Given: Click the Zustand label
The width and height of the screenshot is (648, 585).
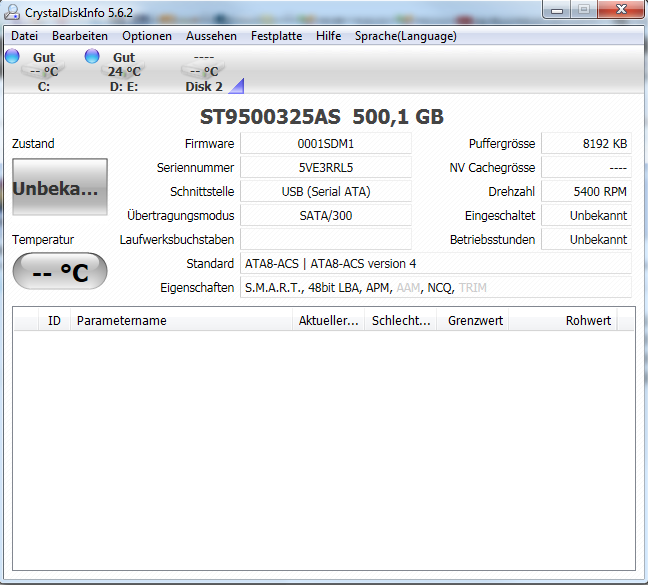Looking at the screenshot, I should pos(33,144).
